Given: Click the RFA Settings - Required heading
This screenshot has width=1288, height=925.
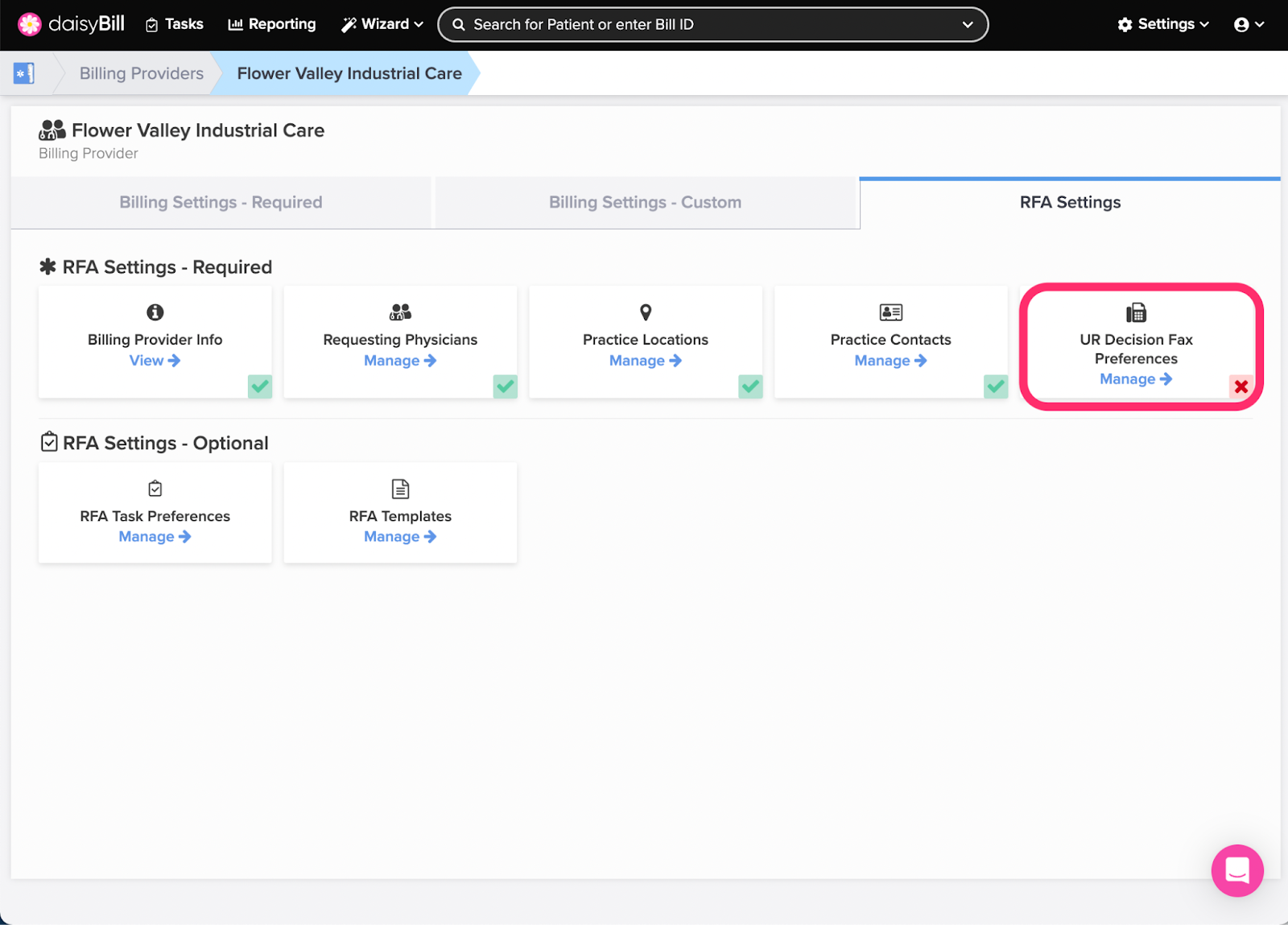Looking at the screenshot, I should pos(167,267).
